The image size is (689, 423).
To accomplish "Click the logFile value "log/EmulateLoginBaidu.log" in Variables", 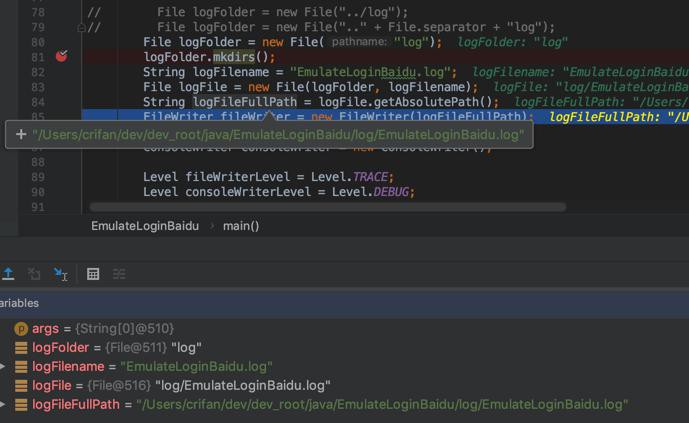I will coord(243,385).
